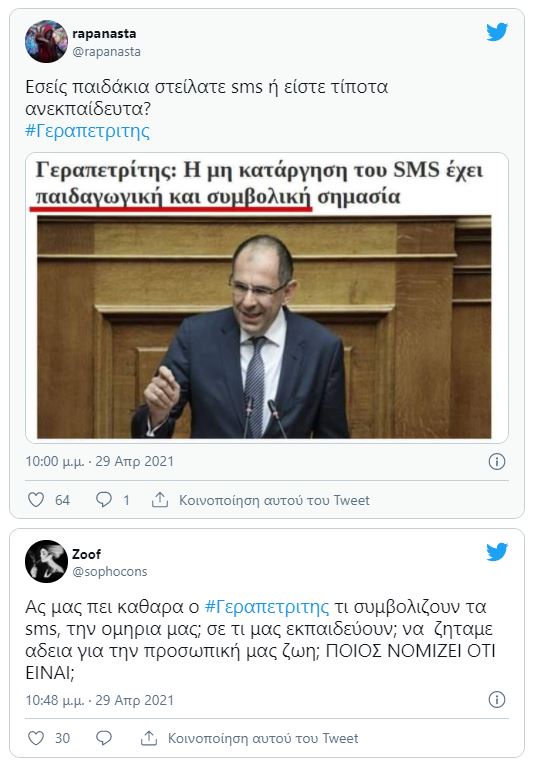Open Zoof's profile avatar
The width and height of the screenshot is (536, 763).
(46, 562)
